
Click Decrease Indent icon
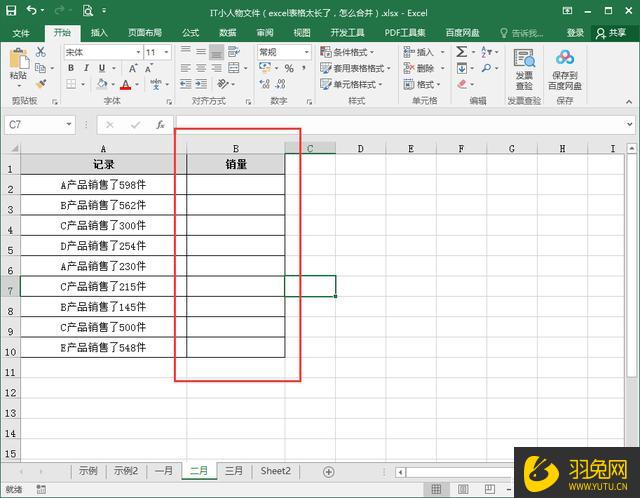tap(185, 84)
